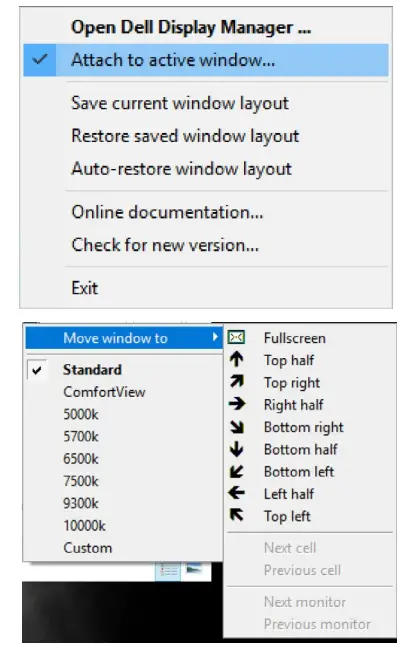Expand the Move window to submenu arrow
Screen dimensions: 415x649
point(215,337)
